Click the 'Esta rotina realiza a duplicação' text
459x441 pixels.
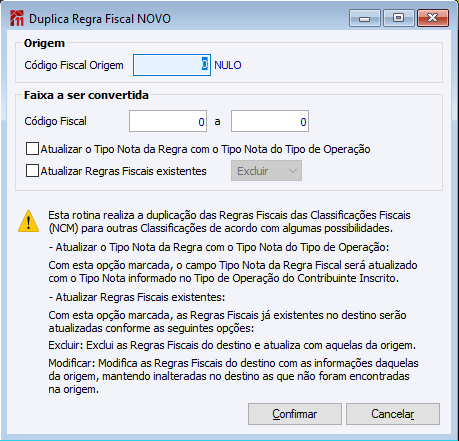(229, 222)
